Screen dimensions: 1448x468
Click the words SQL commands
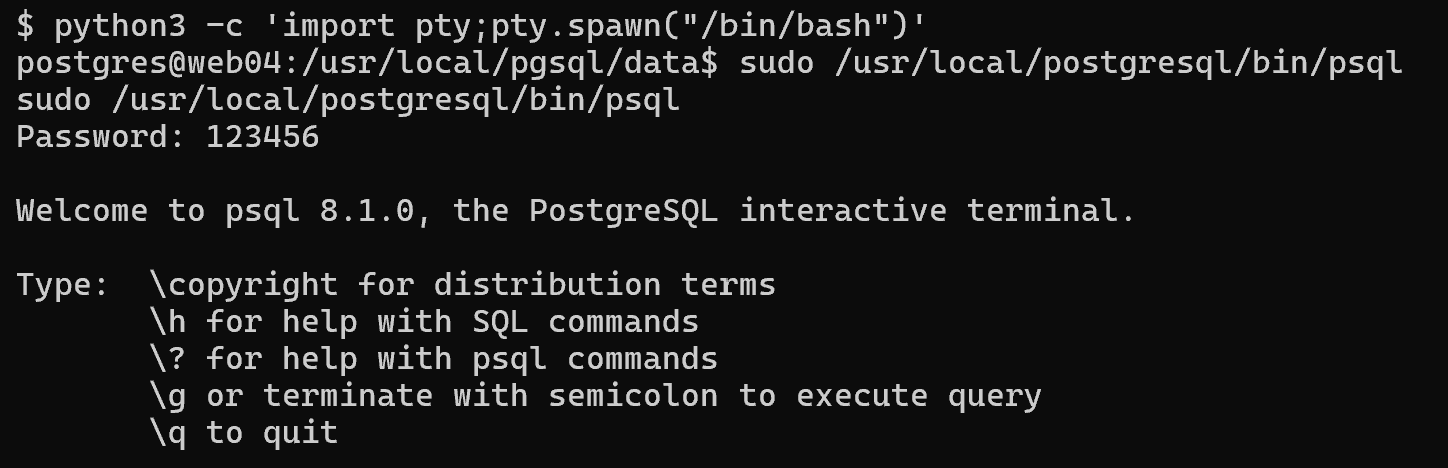(623, 322)
